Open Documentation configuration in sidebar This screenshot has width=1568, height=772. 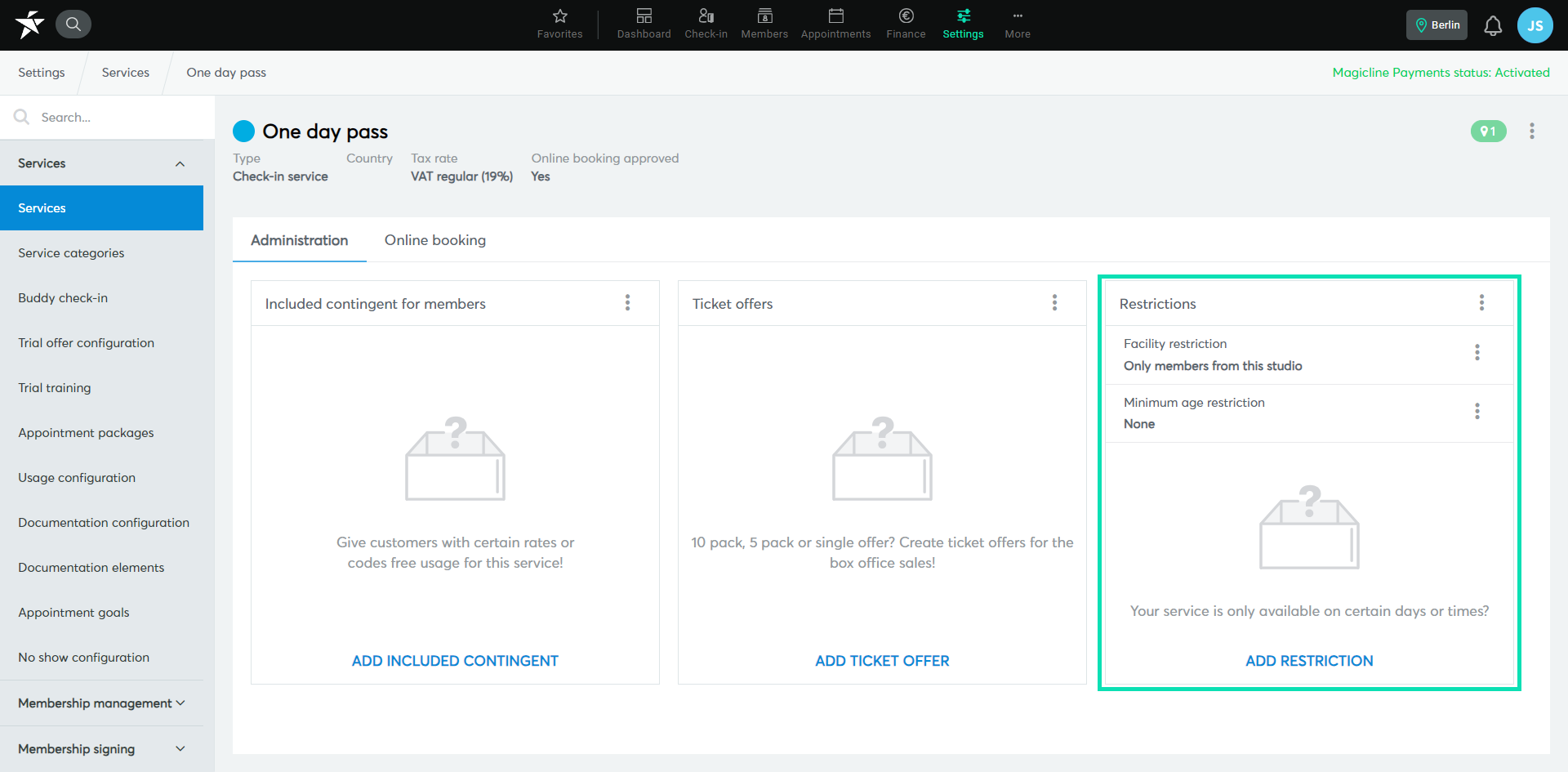pos(101,523)
